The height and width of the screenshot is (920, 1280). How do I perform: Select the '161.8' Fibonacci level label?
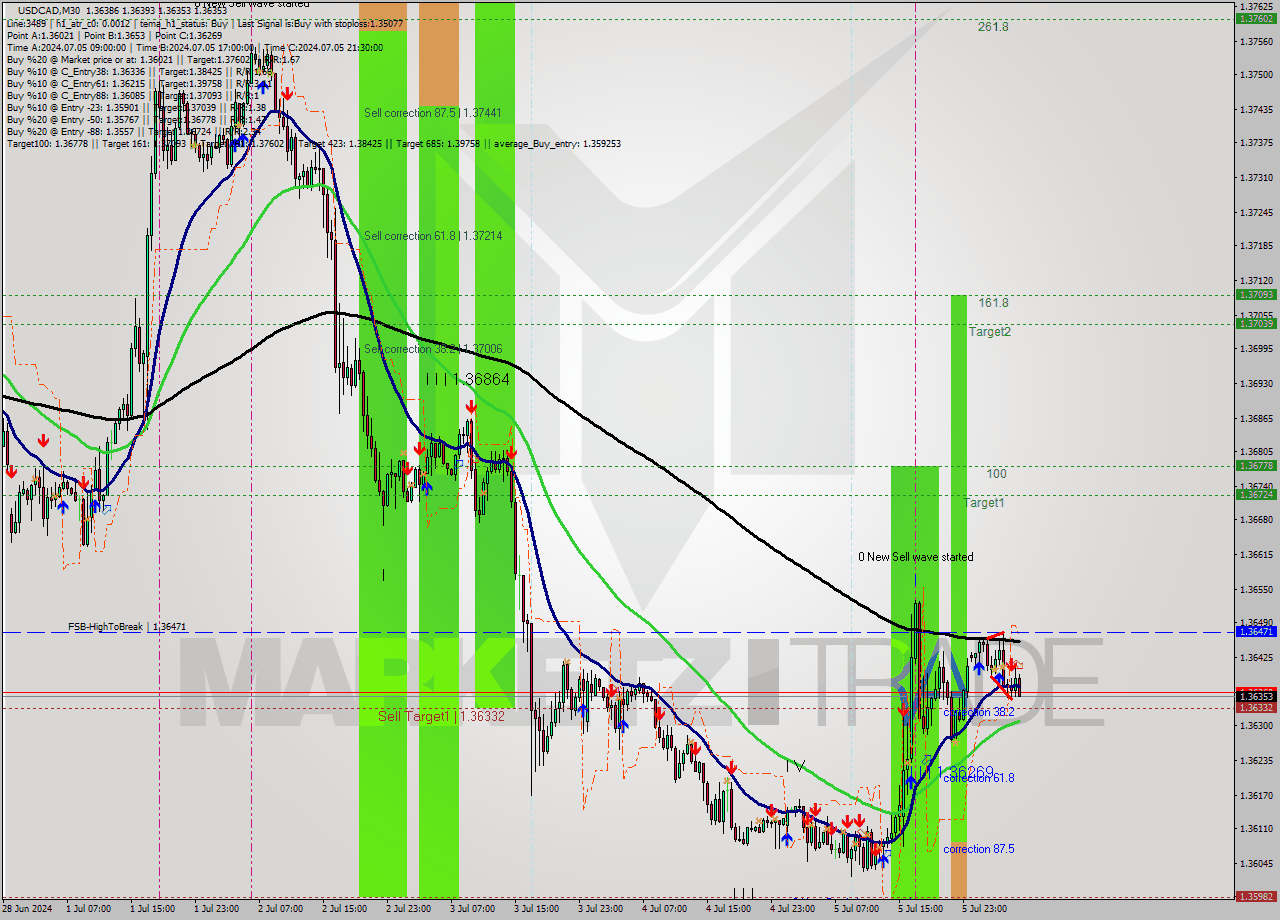(993, 302)
